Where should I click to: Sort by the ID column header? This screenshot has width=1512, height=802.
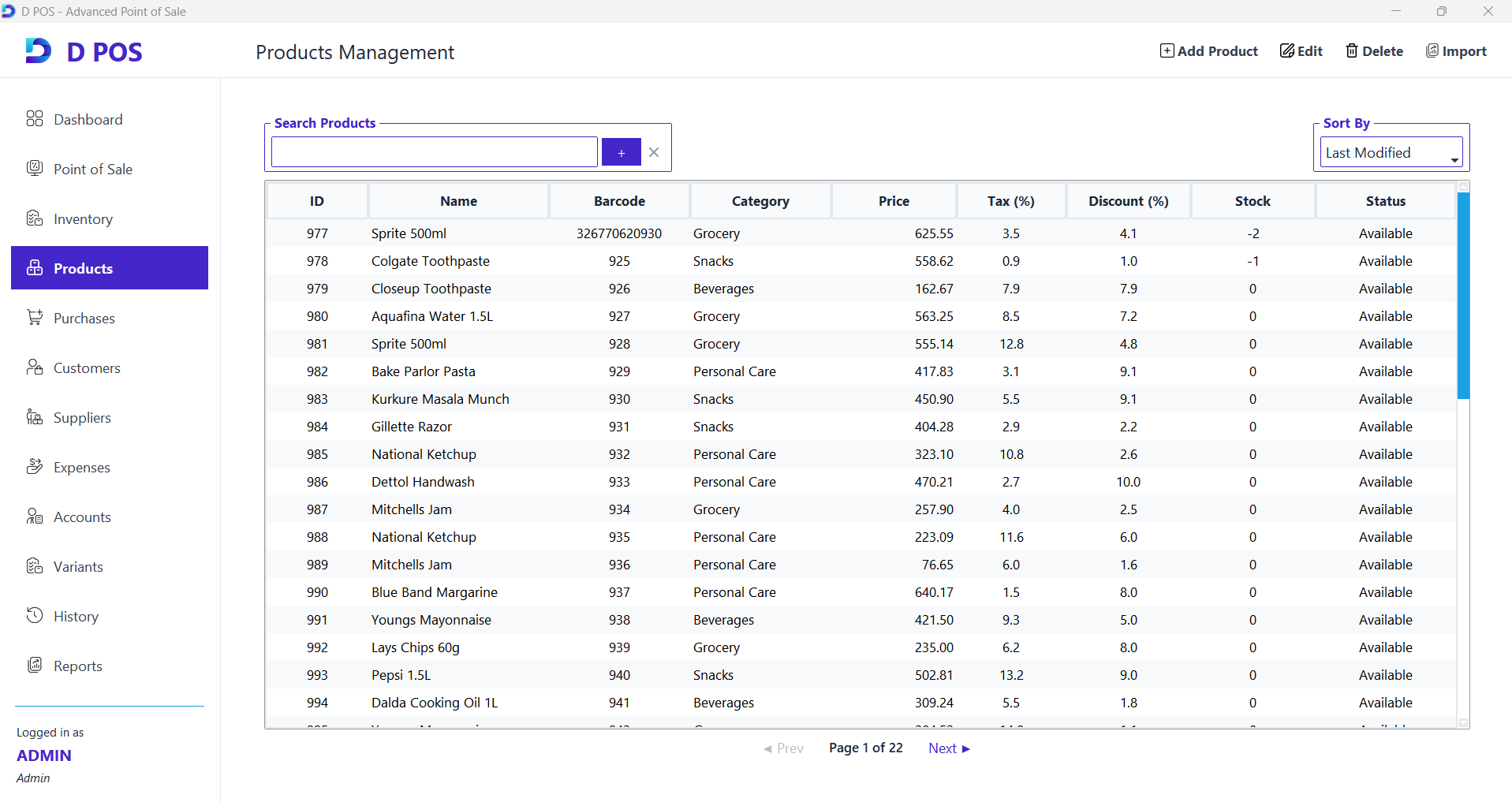pos(317,201)
